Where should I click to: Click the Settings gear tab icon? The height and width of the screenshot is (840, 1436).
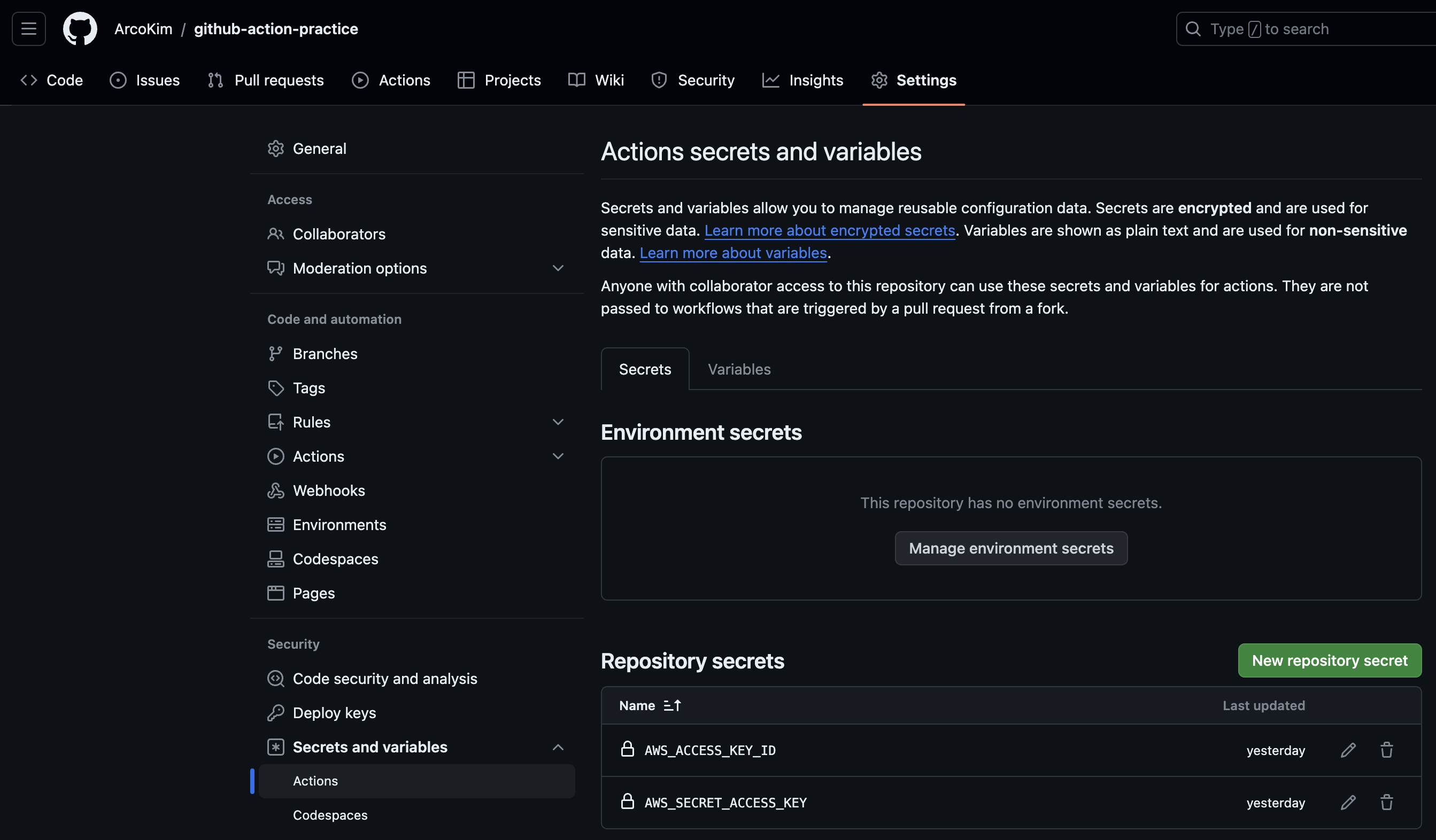879,80
